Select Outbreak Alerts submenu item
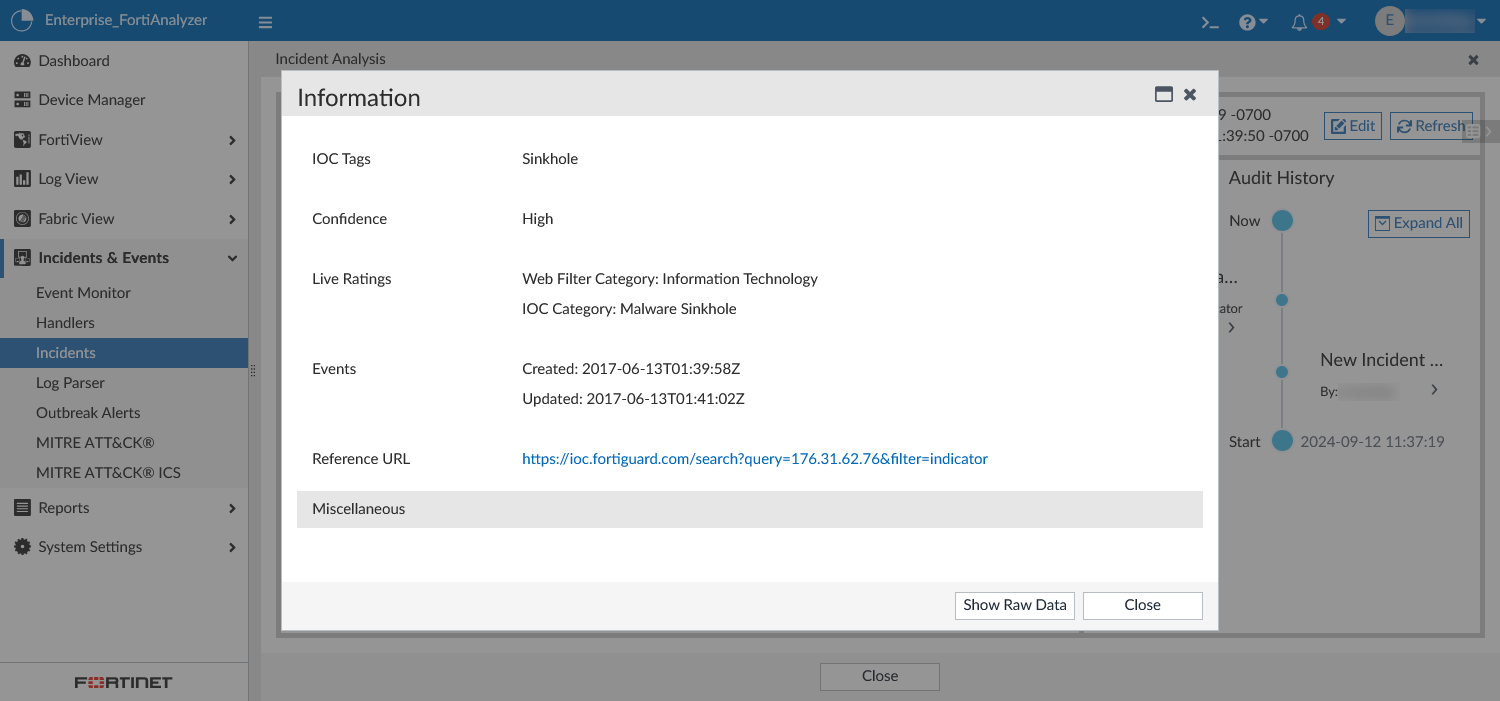The image size is (1500, 701). pos(88,413)
